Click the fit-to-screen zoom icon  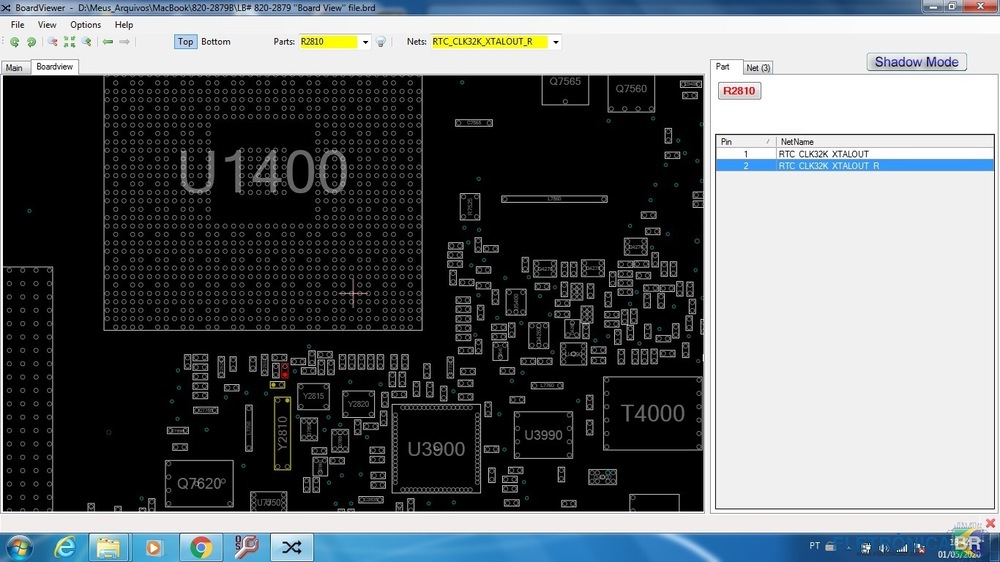(69, 42)
